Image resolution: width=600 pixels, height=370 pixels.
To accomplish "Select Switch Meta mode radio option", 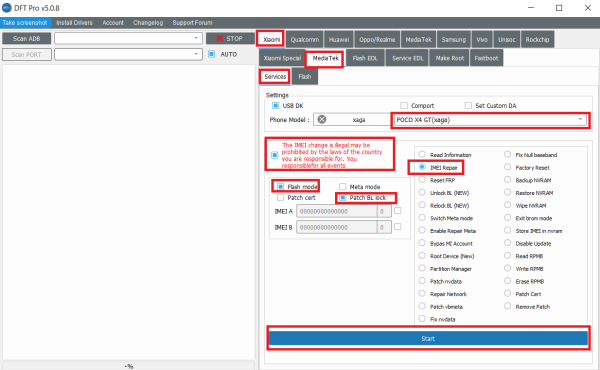I will pos(422,217).
